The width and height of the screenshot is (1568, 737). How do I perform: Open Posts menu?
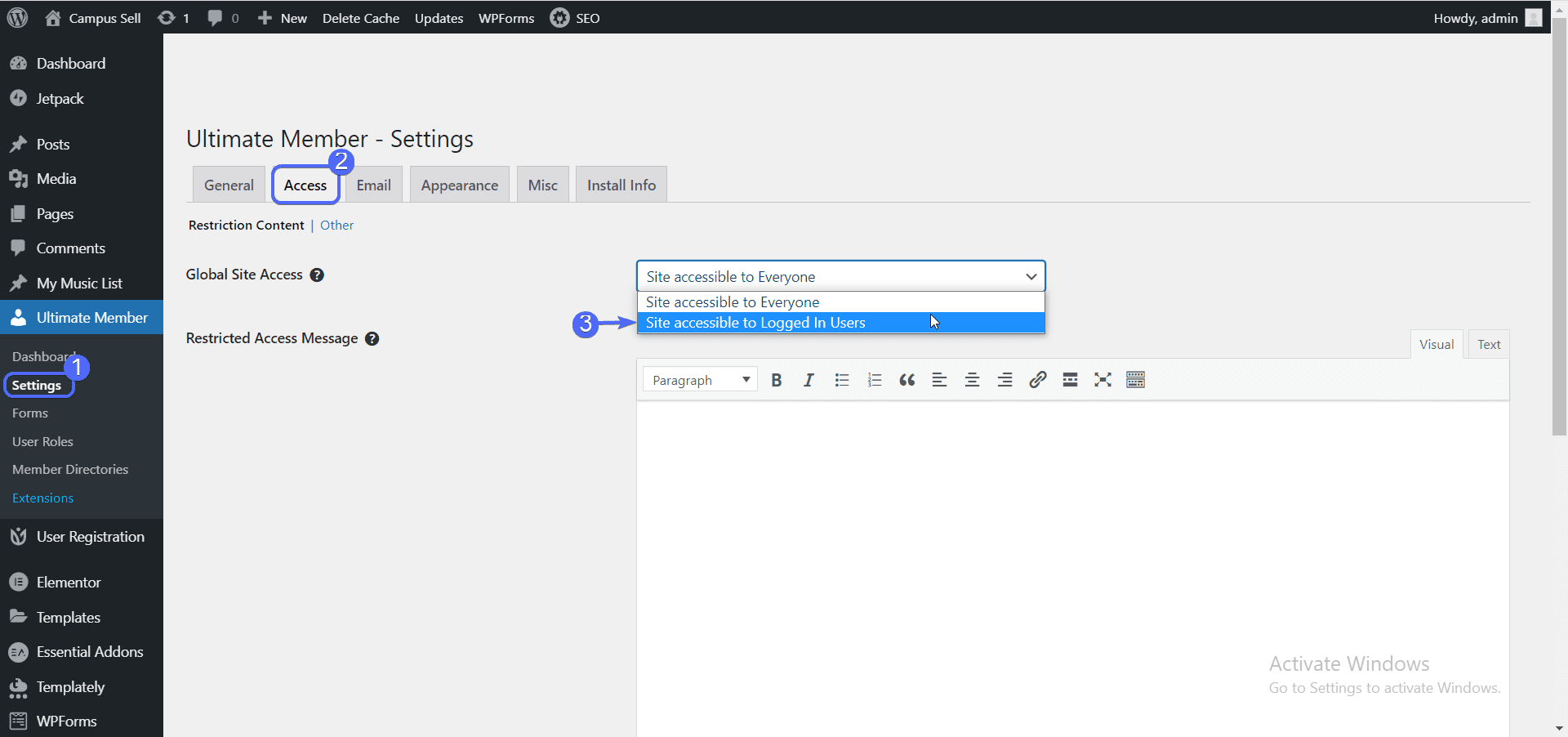click(82, 145)
